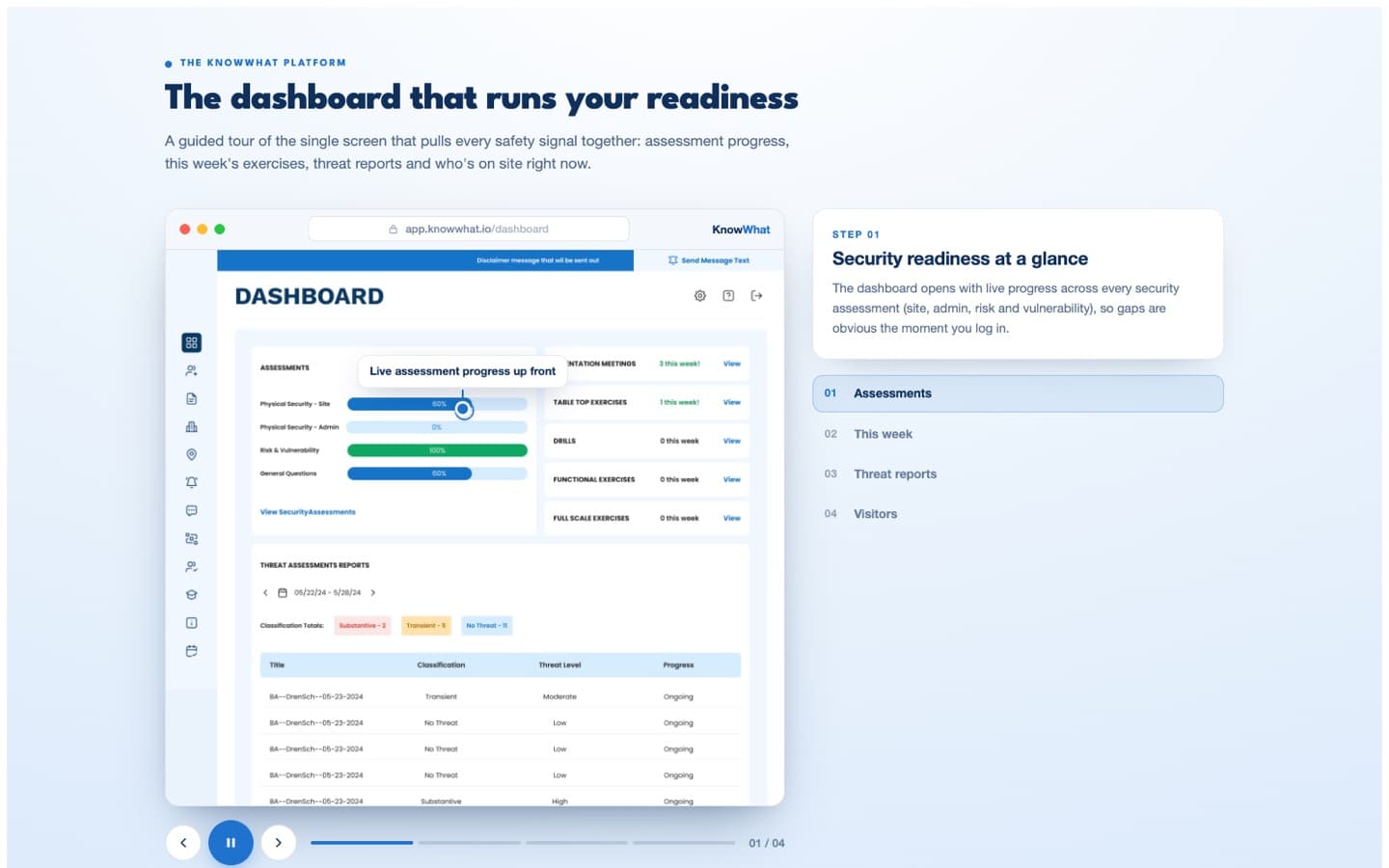
Task: Click the tour hotspot dot on assessments
Action: point(463,409)
